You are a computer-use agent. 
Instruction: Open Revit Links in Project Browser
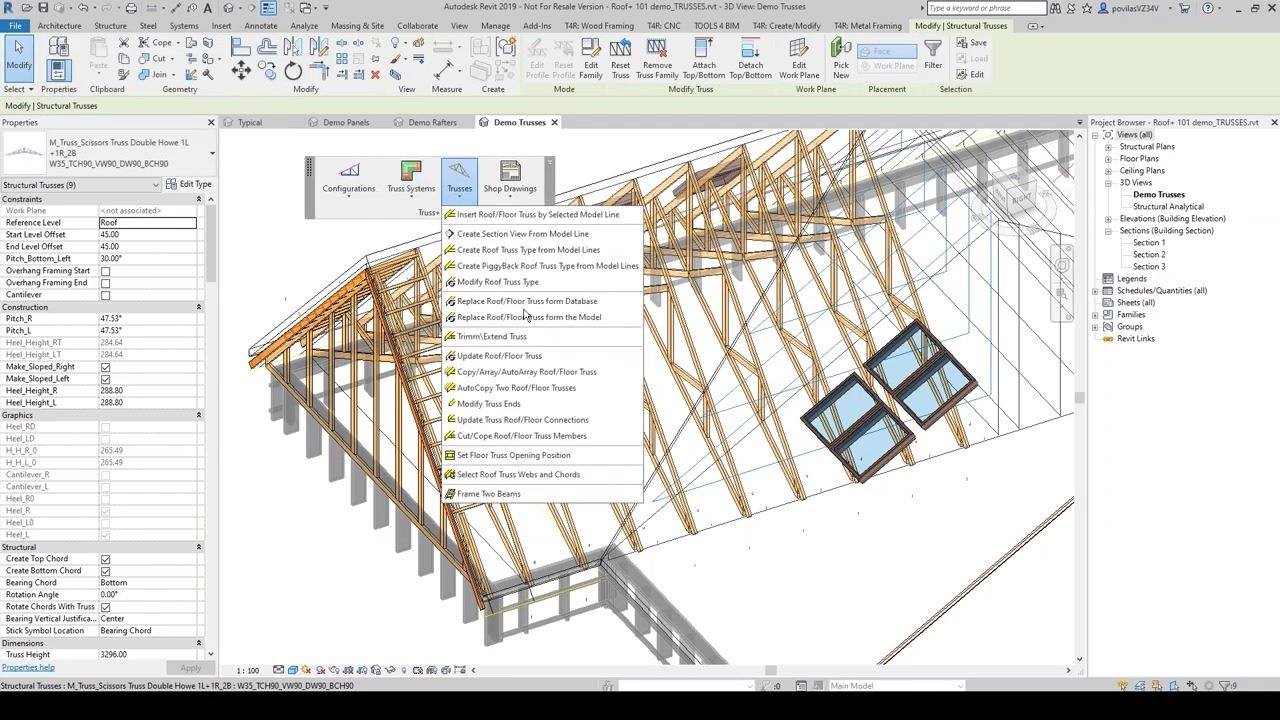pyautogui.click(x=1135, y=339)
